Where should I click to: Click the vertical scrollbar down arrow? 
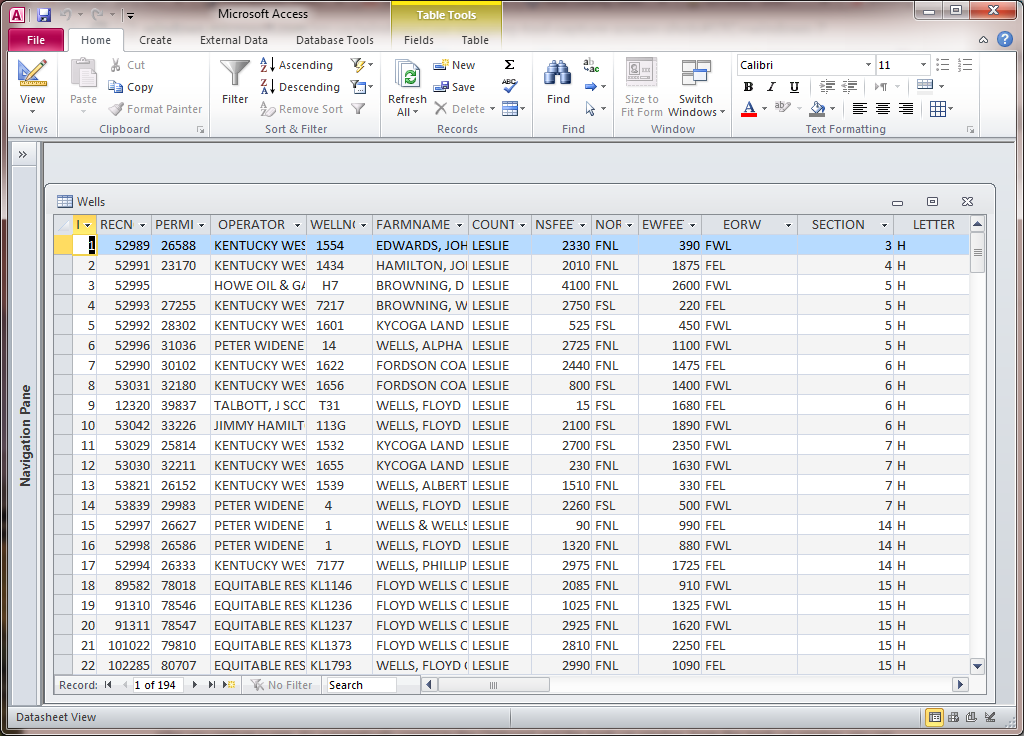click(x=977, y=666)
